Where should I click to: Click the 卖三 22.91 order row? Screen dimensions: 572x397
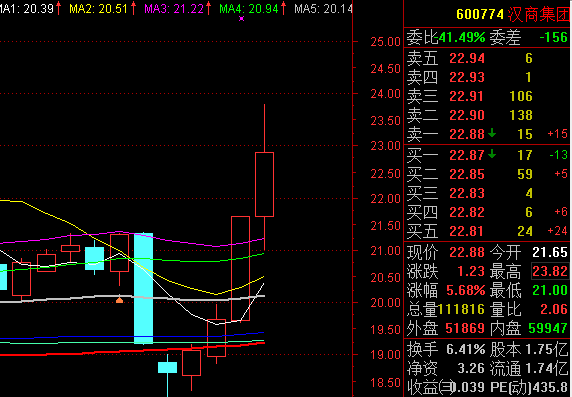coord(487,96)
